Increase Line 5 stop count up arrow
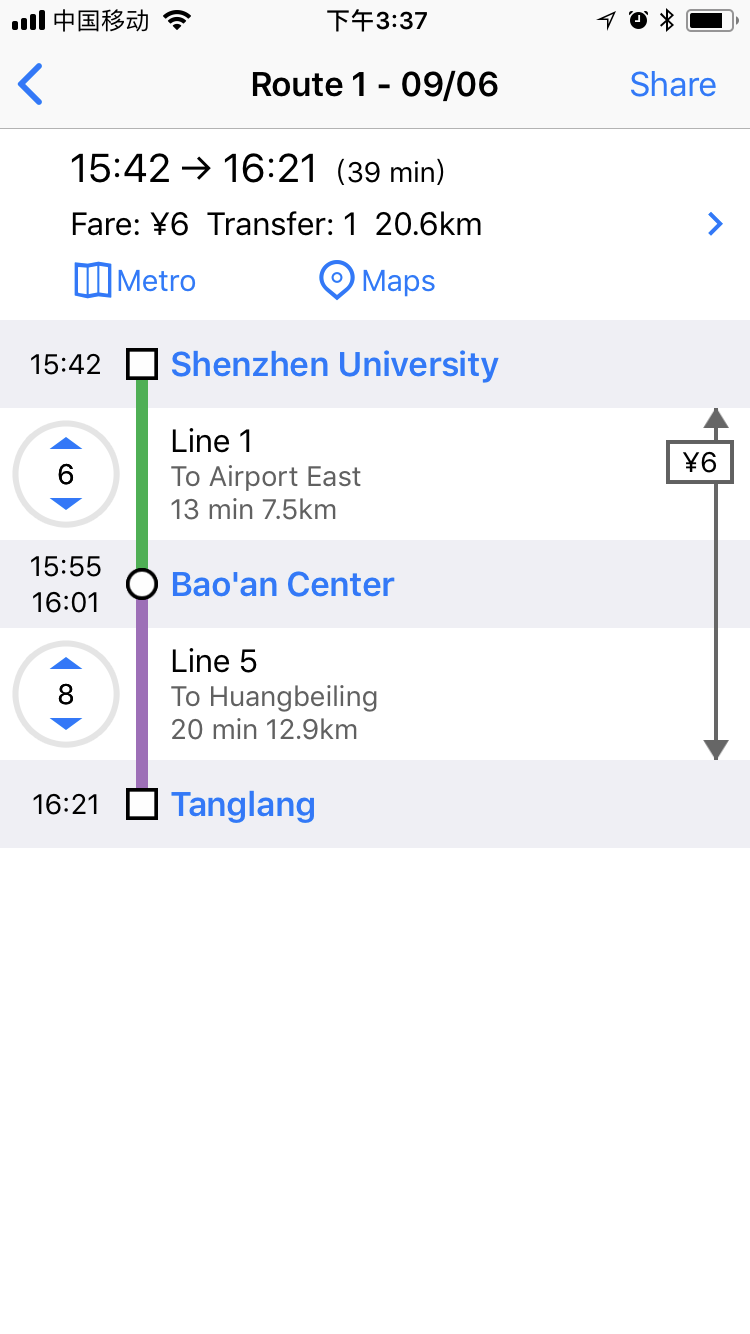This screenshot has width=750, height=1334. pos(66,663)
